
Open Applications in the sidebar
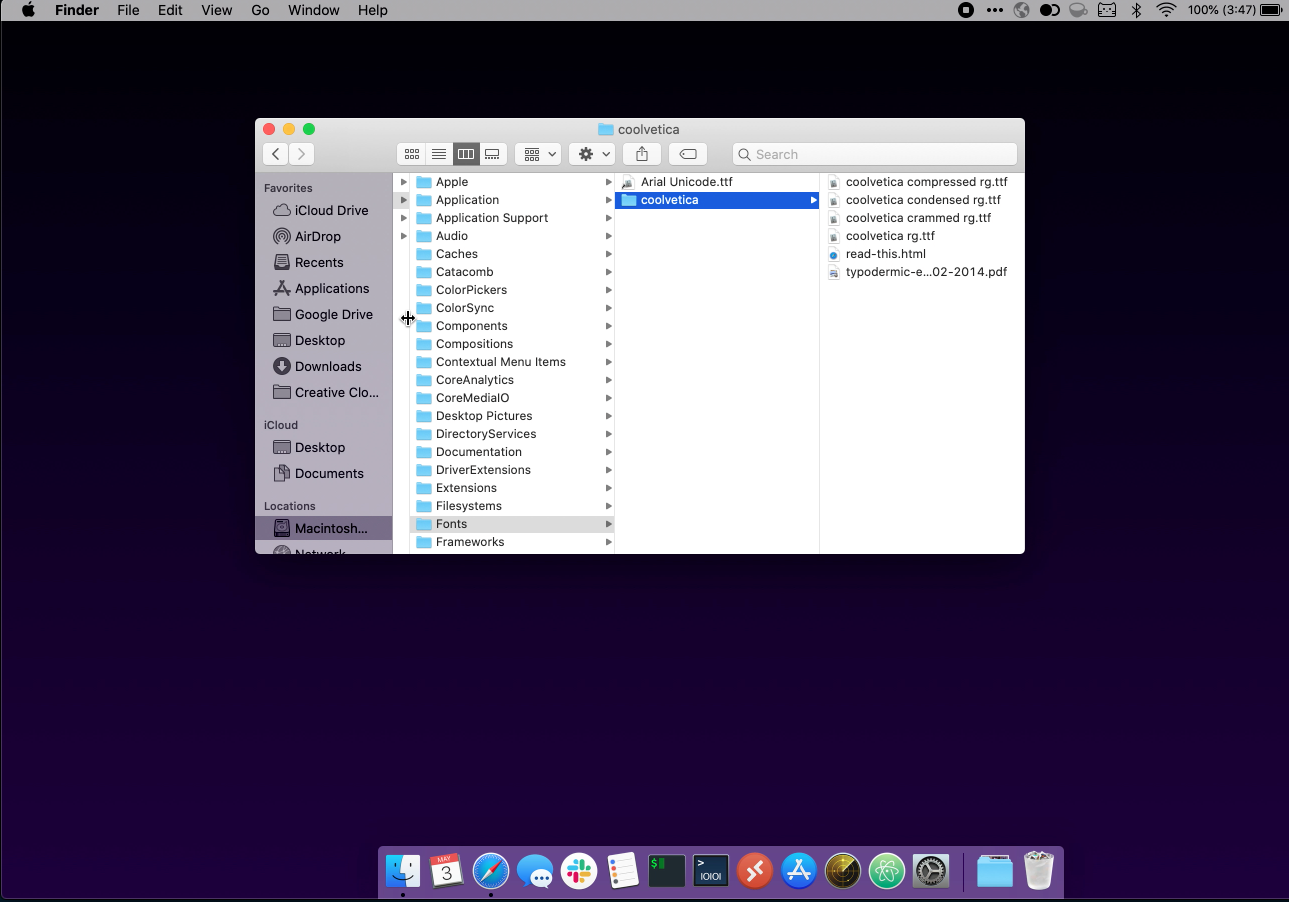[322, 288]
